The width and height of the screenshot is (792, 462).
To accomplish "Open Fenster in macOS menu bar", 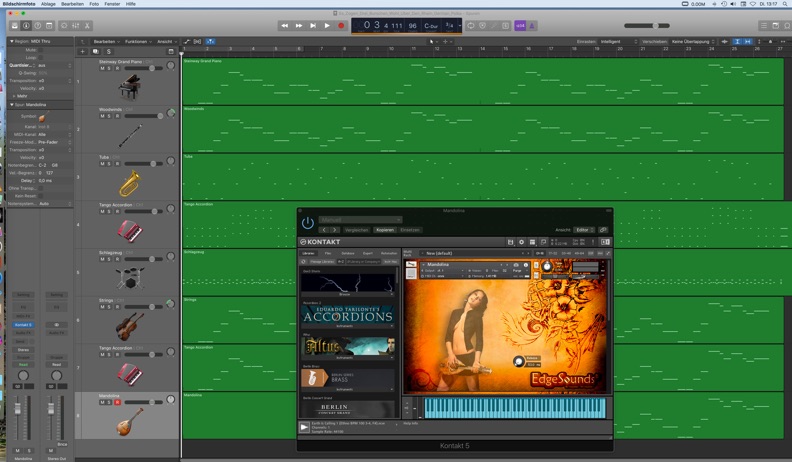I will tap(112, 4).
